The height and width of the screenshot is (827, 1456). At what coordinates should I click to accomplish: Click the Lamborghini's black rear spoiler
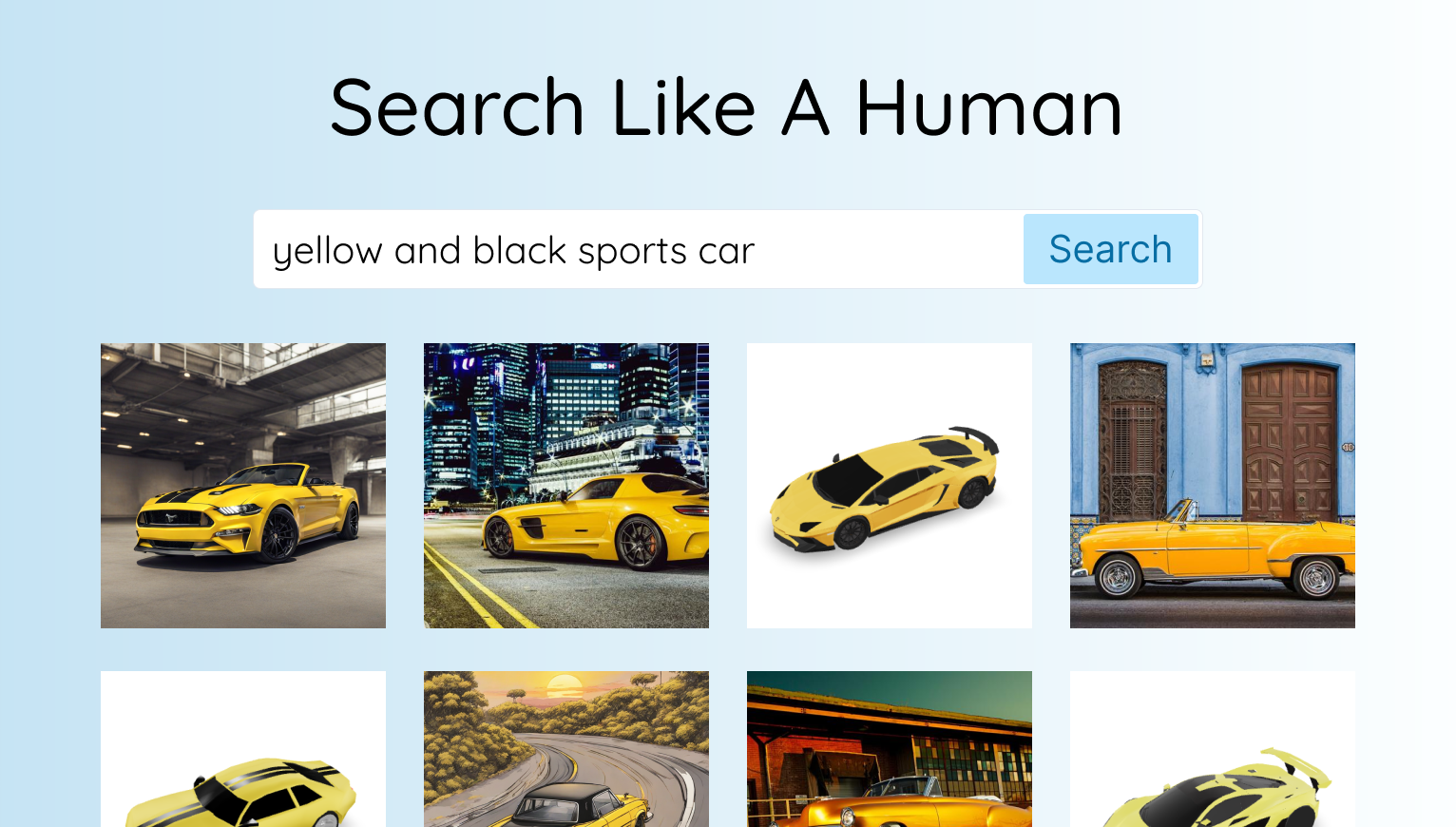point(975,437)
